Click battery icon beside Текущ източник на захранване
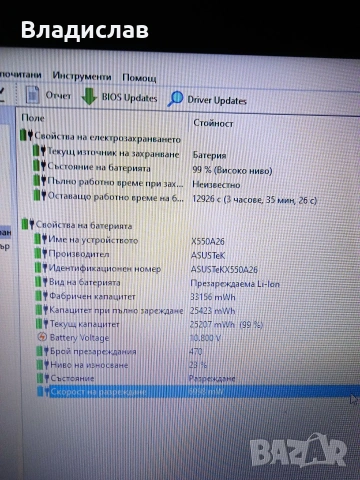The height and width of the screenshot is (480, 360). tap(39, 151)
